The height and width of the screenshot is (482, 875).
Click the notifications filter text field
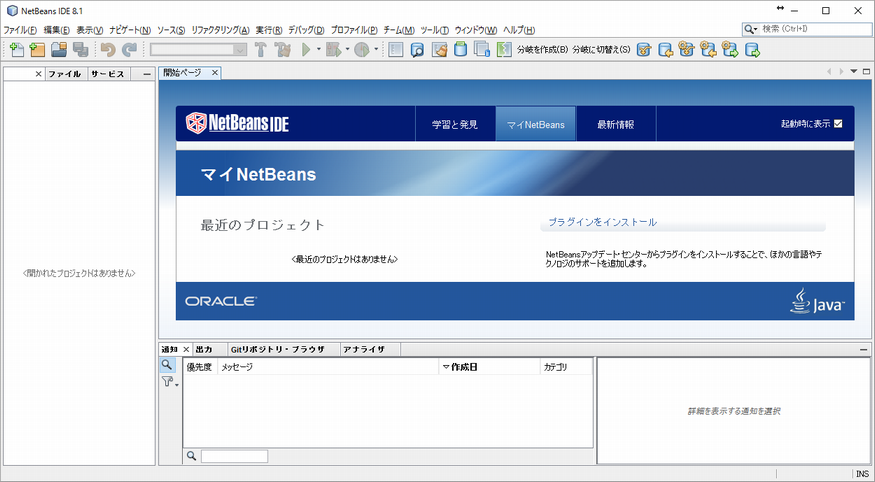pos(234,456)
